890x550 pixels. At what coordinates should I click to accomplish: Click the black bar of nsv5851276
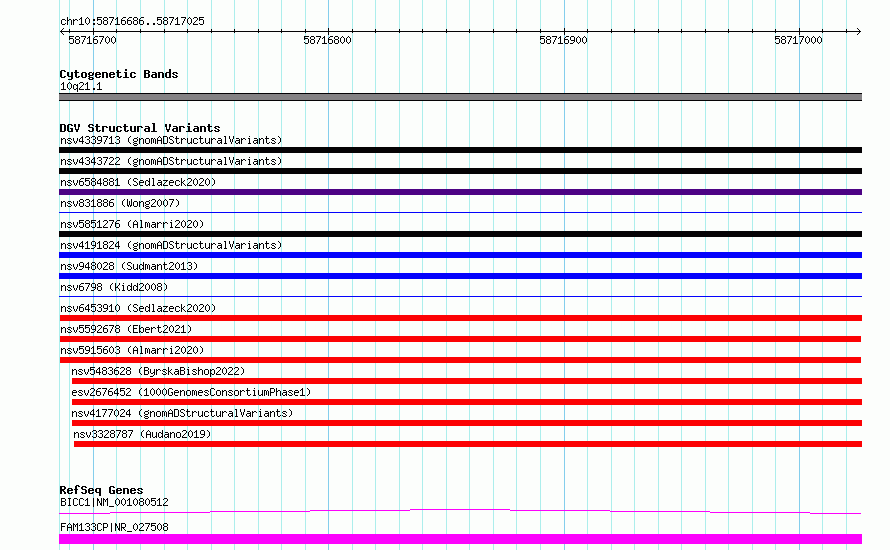pos(460,234)
